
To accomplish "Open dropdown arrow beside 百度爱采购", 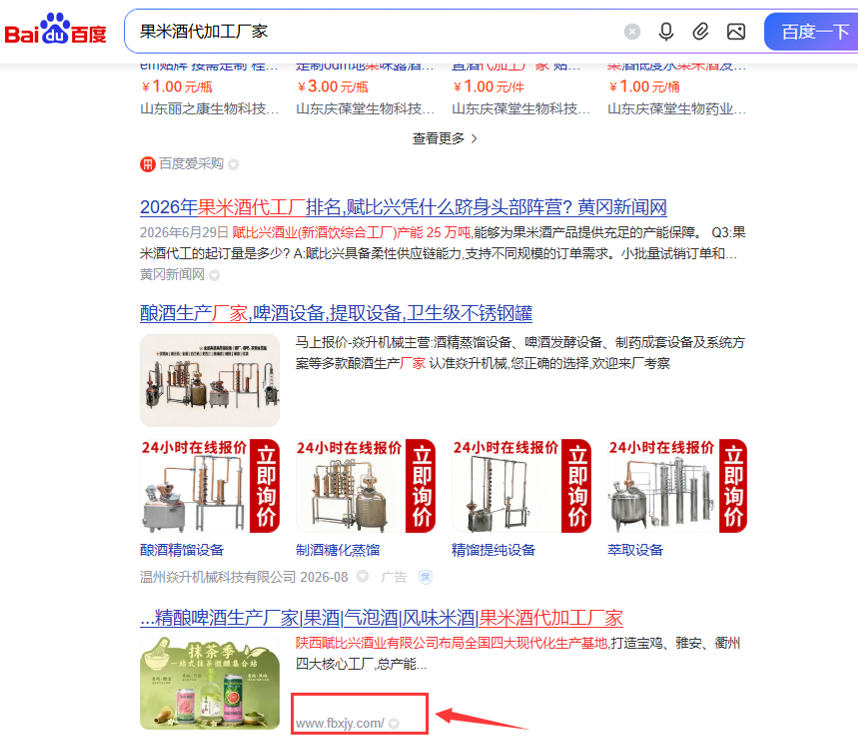I will click(x=234, y=164).
